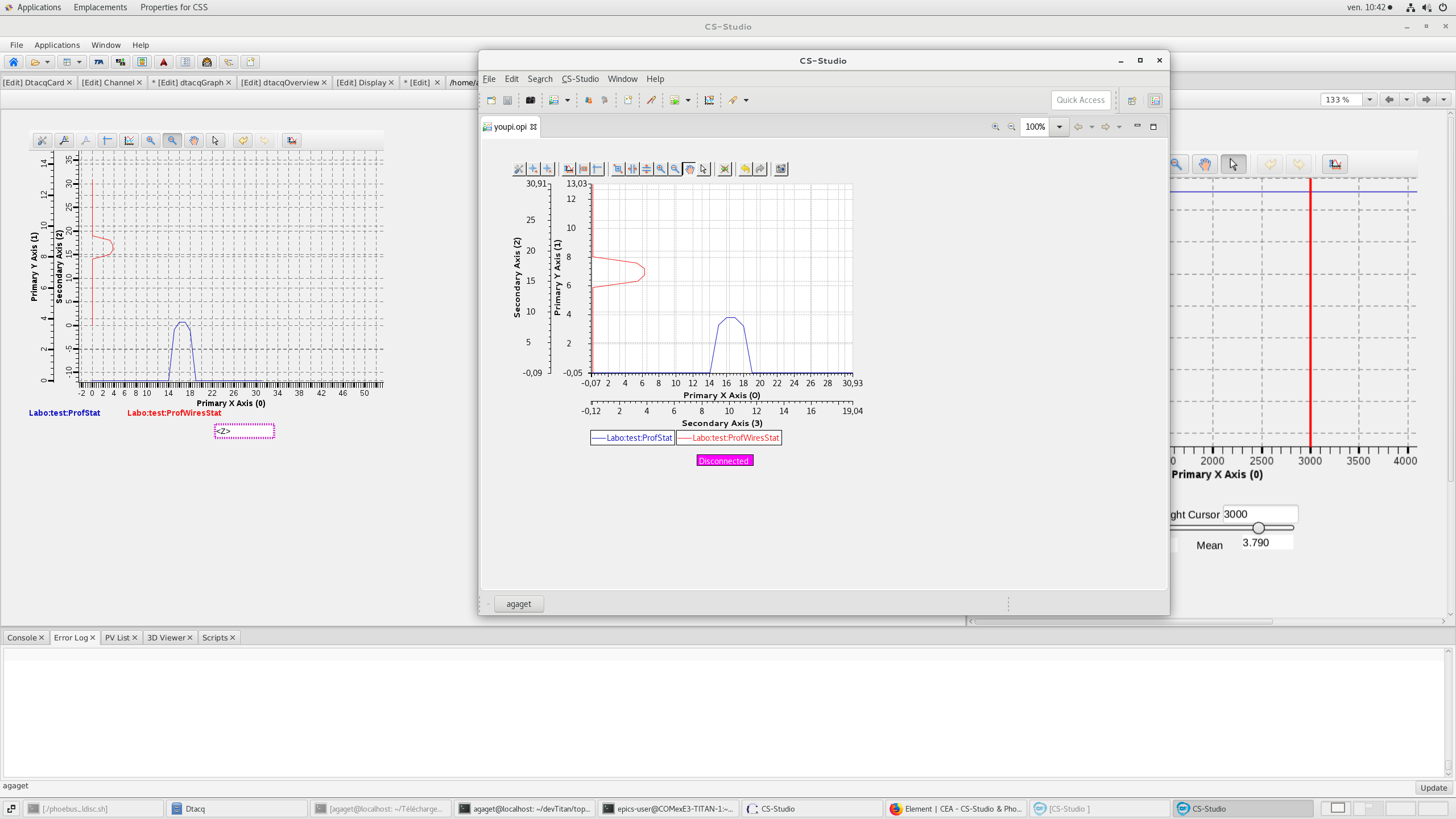The width and height of the screenshot is (1456, 819).
Task: Click vertical zoom in the youpi.opi plot toolbar
Action: 646,169
